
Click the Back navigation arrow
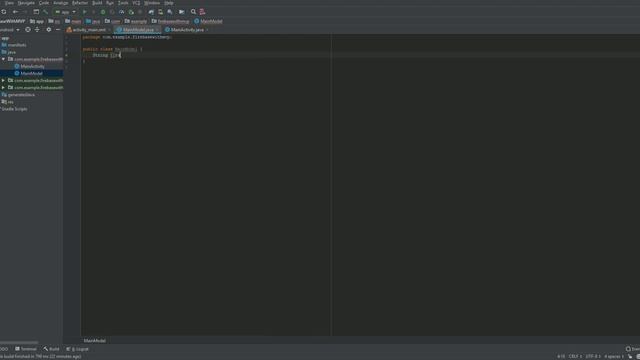pos(15,12)
